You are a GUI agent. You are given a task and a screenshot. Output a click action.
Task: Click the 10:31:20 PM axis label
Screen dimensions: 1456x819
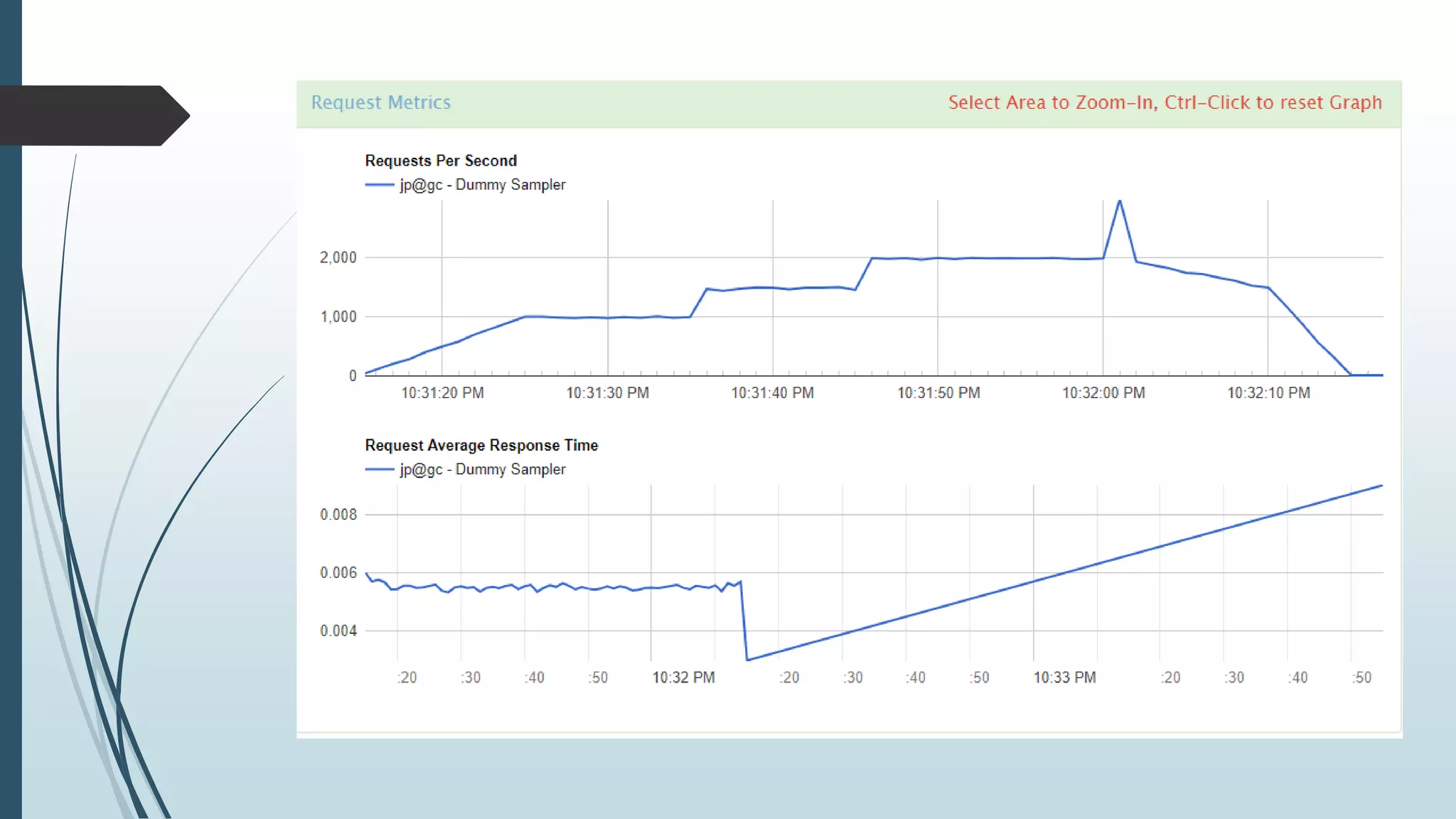coord(442,392)
